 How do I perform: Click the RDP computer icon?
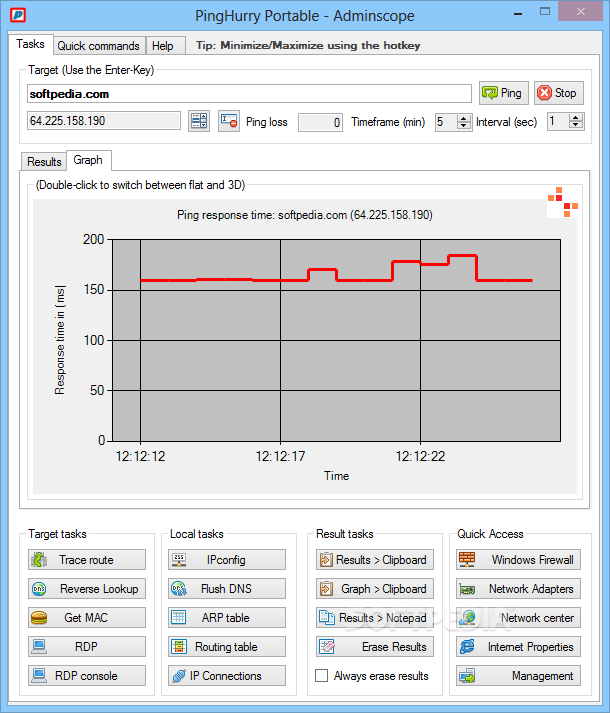(39, 647)
